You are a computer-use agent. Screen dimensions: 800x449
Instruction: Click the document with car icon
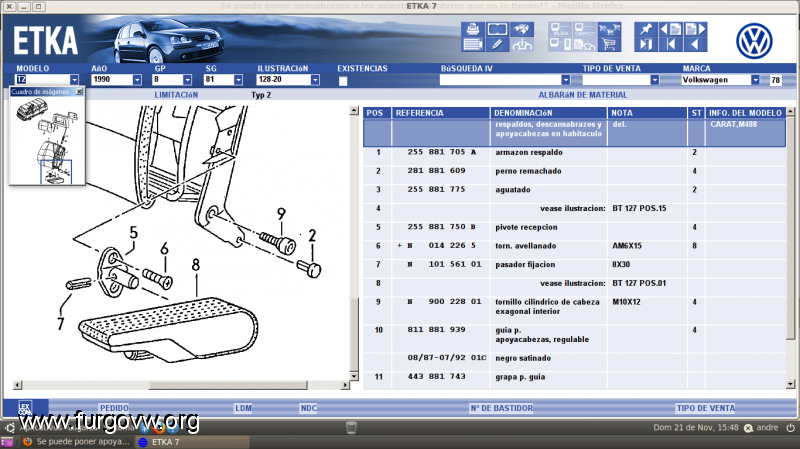pyautogui.click(x=585, y=44)
